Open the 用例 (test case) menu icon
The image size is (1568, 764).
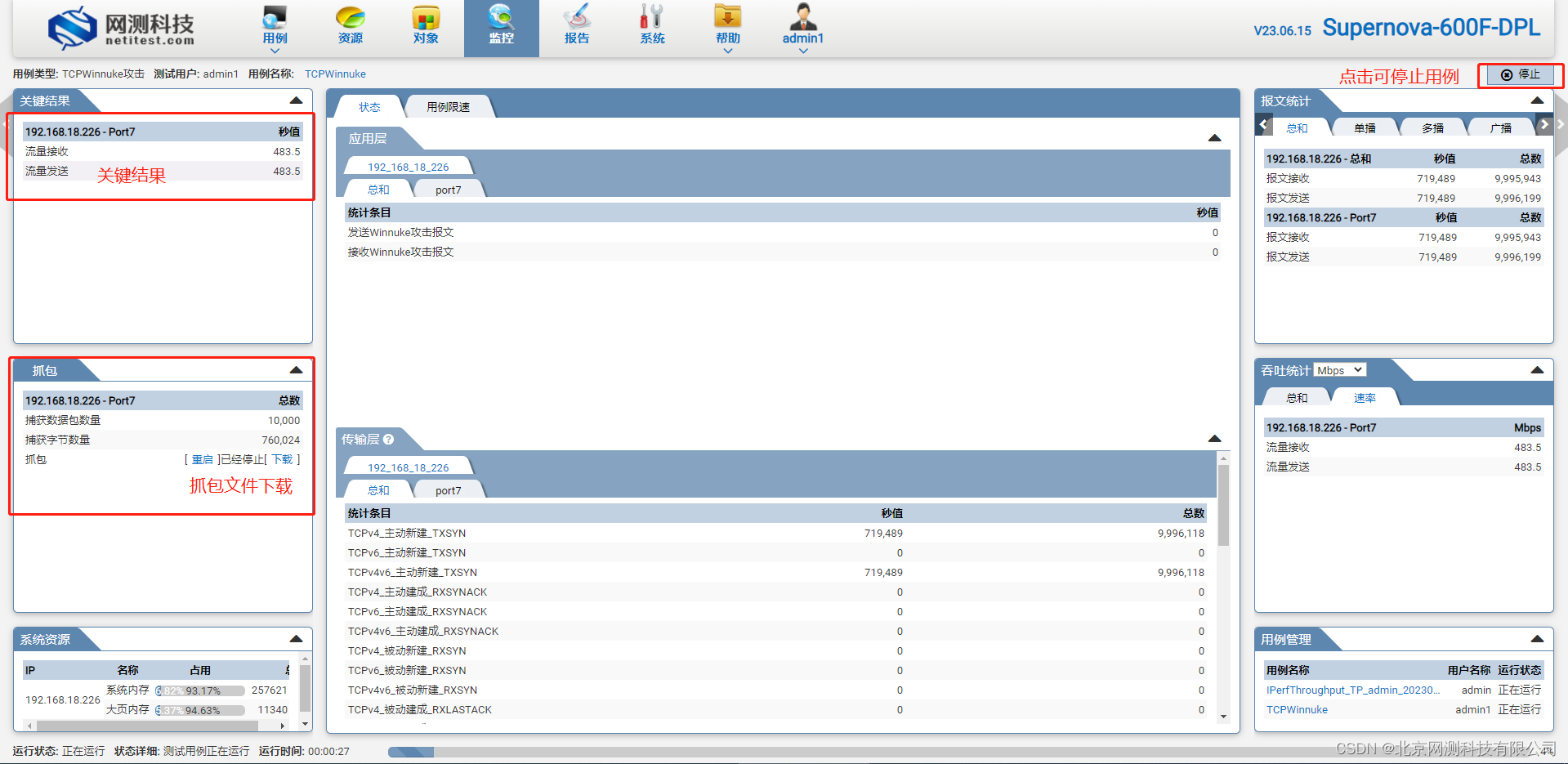(x=275, y=18)
